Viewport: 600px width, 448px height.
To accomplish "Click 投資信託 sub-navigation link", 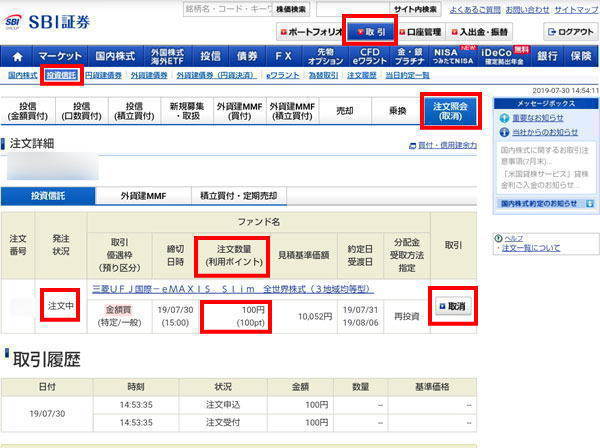I will pos(63,75).
